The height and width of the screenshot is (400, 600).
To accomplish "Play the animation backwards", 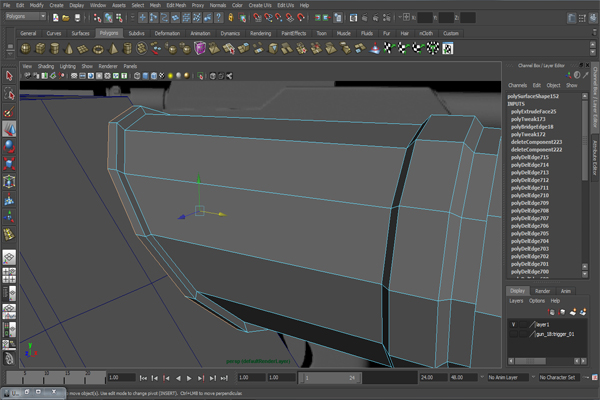I will click(178, 378).
